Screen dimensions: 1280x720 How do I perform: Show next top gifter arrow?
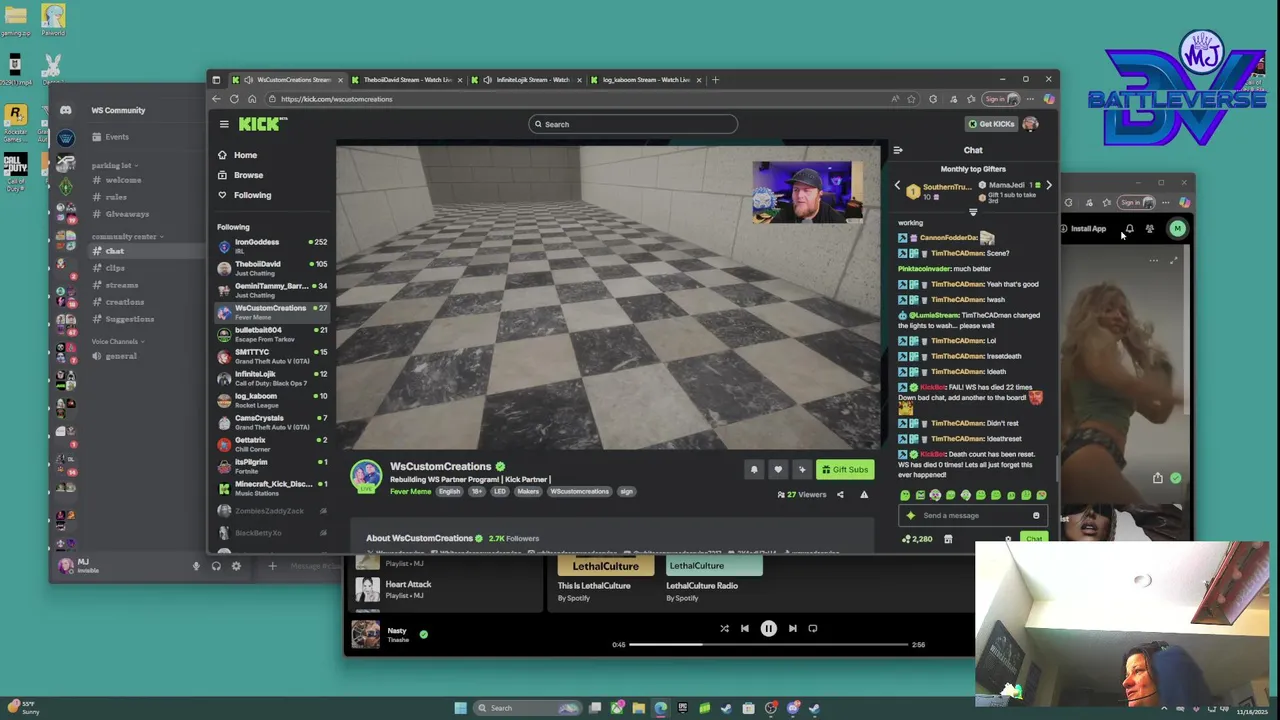[1048, 186]
